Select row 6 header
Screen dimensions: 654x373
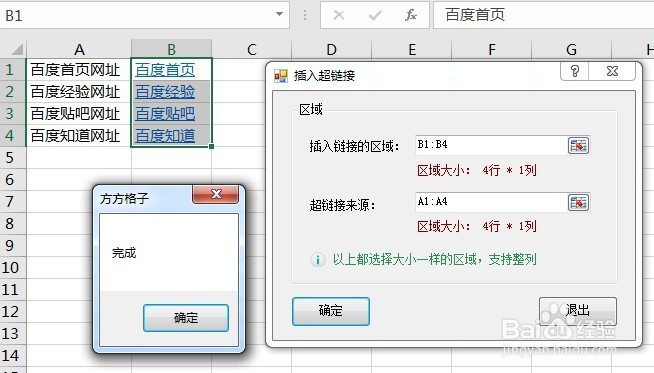(13, 180)
